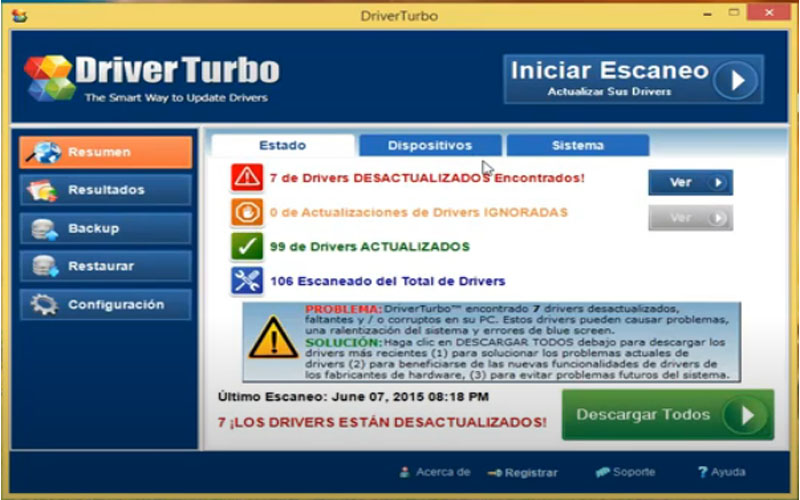The height and width of the screenshot is (500, 800).
Task: Click the blue wrench and screwdriver icon
Action: (x=247, y=281)
